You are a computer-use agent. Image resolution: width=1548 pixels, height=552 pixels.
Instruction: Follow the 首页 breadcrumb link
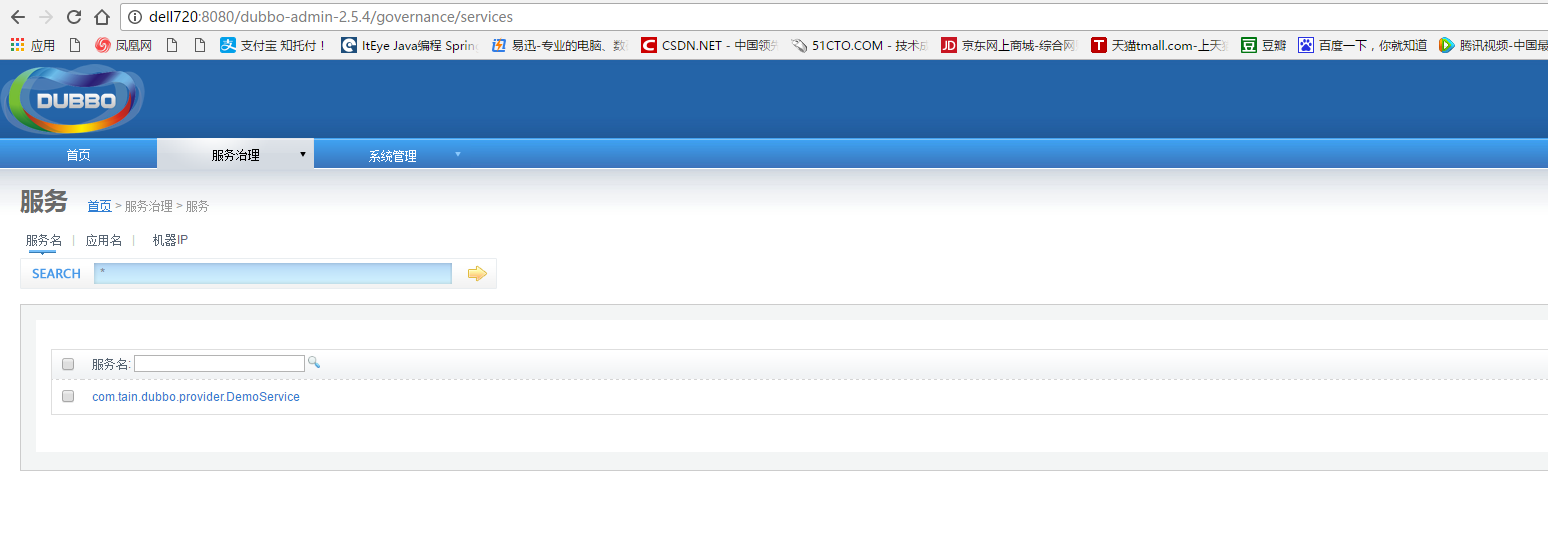99,206
